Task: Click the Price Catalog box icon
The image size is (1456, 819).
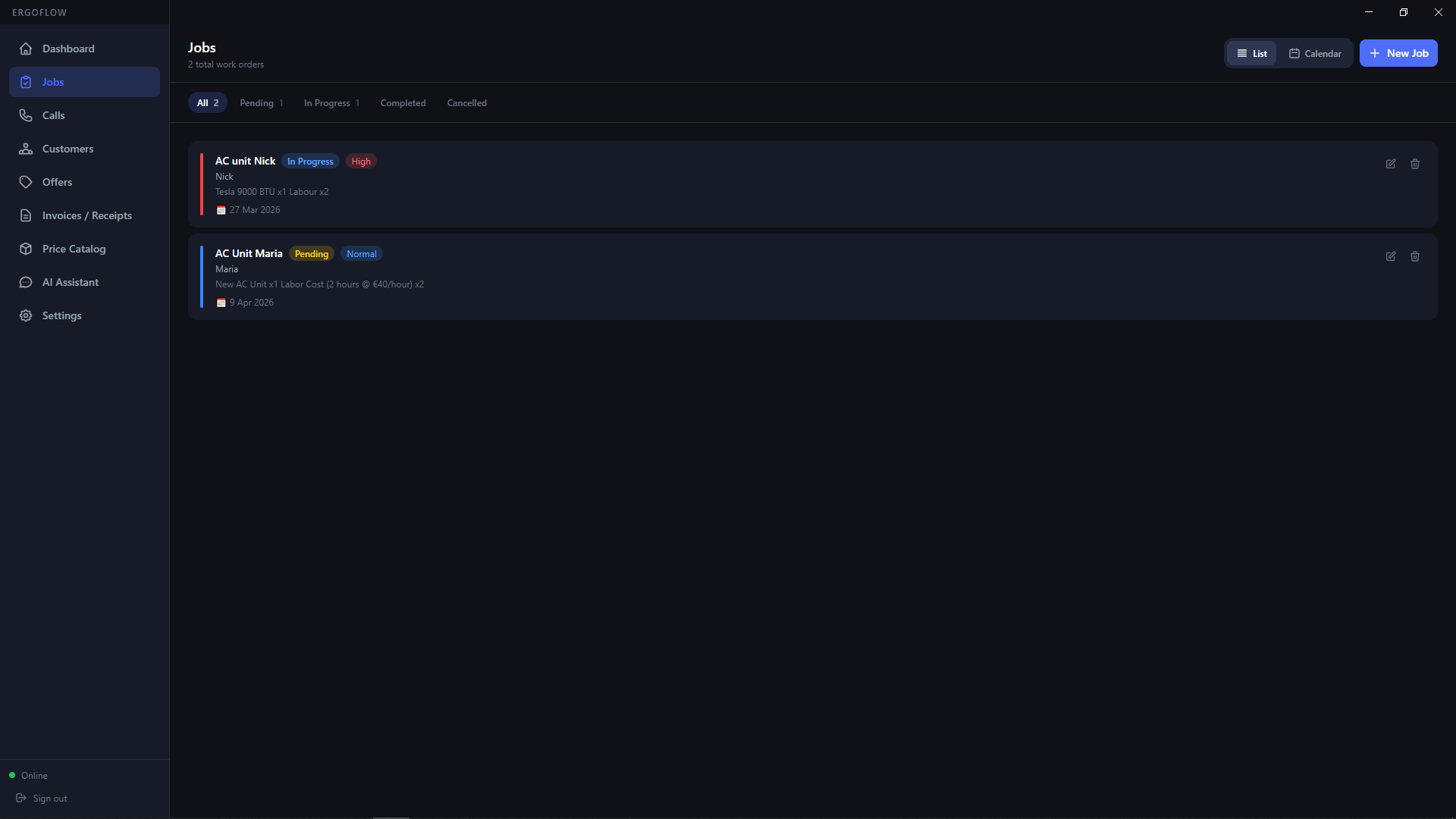Action: pyautogui.click(x=26, y=249)
